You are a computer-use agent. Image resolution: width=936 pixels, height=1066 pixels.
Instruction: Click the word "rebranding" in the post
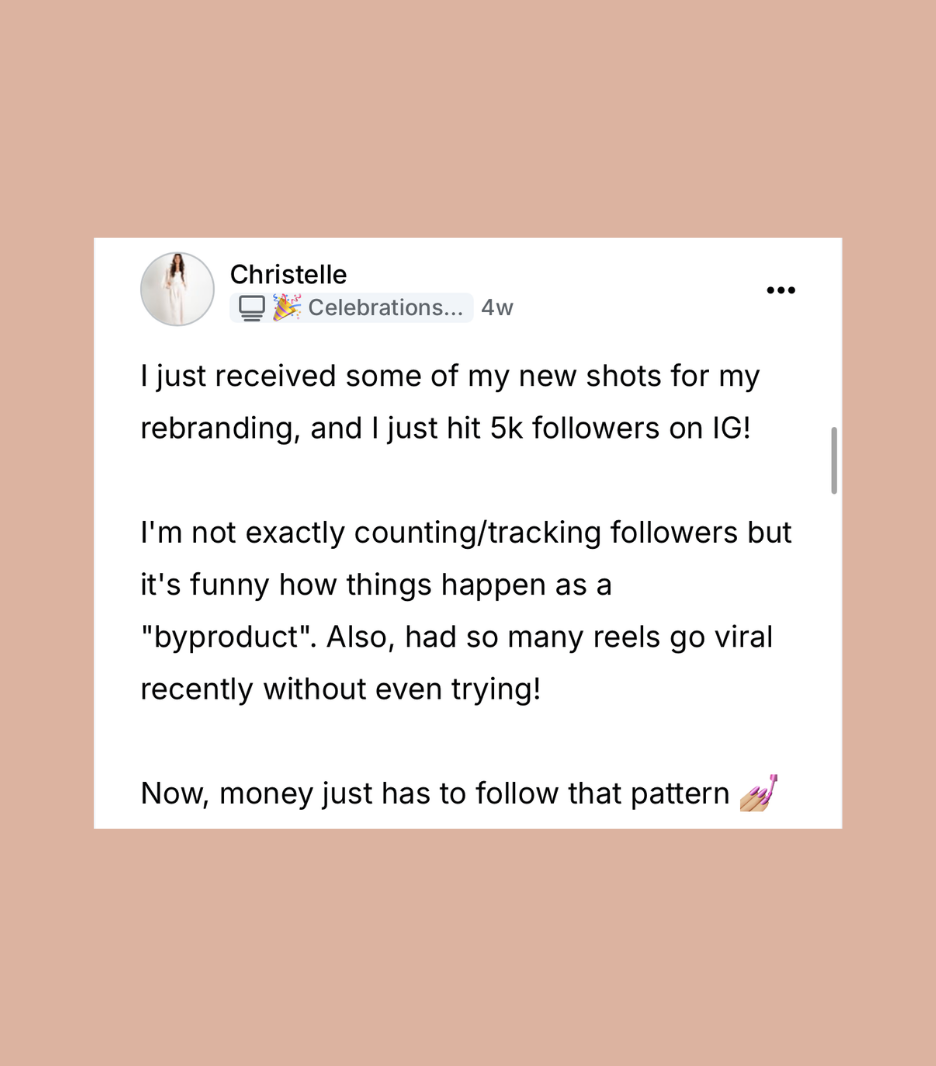[219, 428]
